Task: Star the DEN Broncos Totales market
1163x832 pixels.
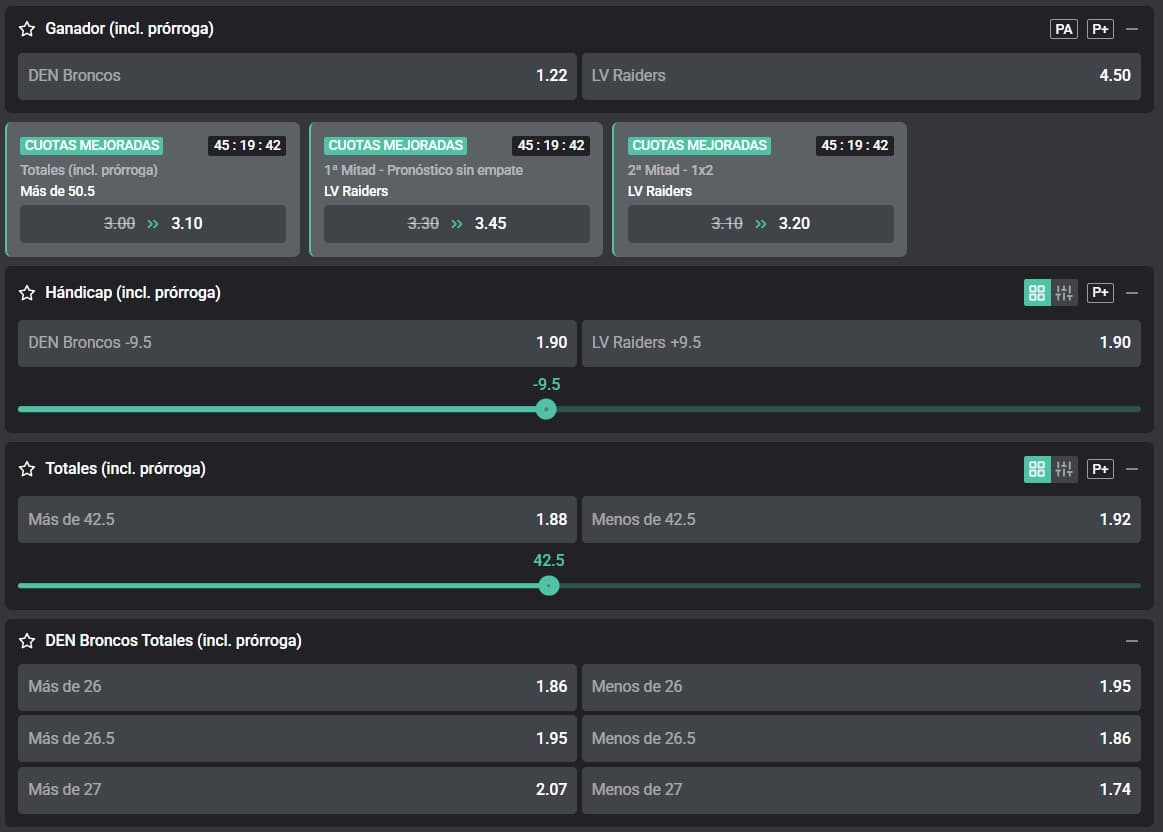Action: tap(27, 641)
